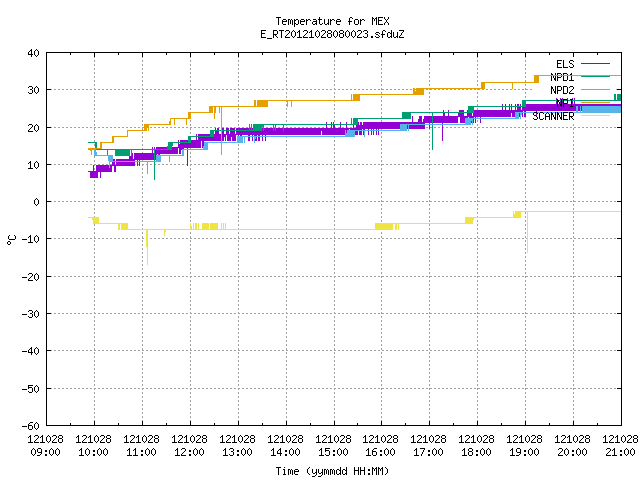Click the y-axis label 0
This screenshot has height=480, width=640.
[x=37, y=202]
